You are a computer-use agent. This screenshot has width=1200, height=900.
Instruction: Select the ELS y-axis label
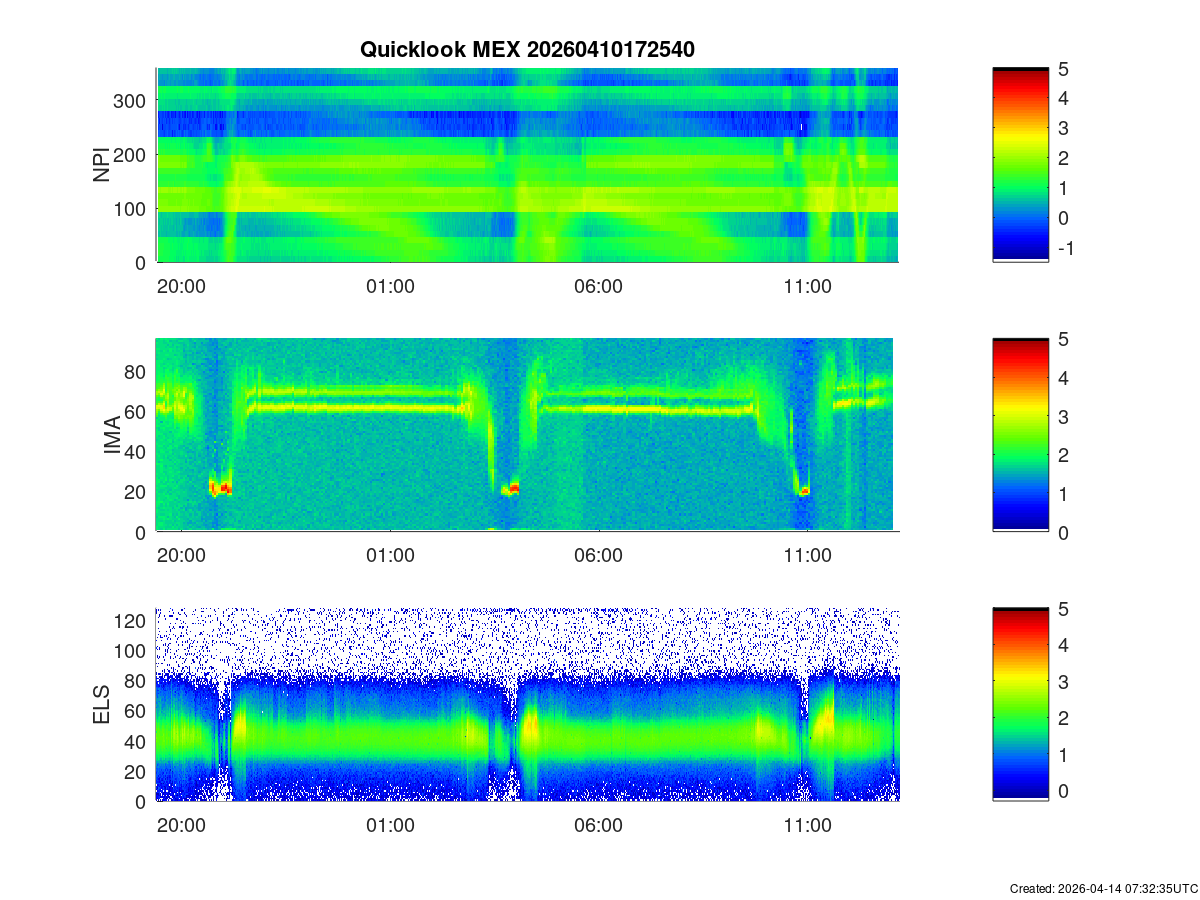coord(102,705)
